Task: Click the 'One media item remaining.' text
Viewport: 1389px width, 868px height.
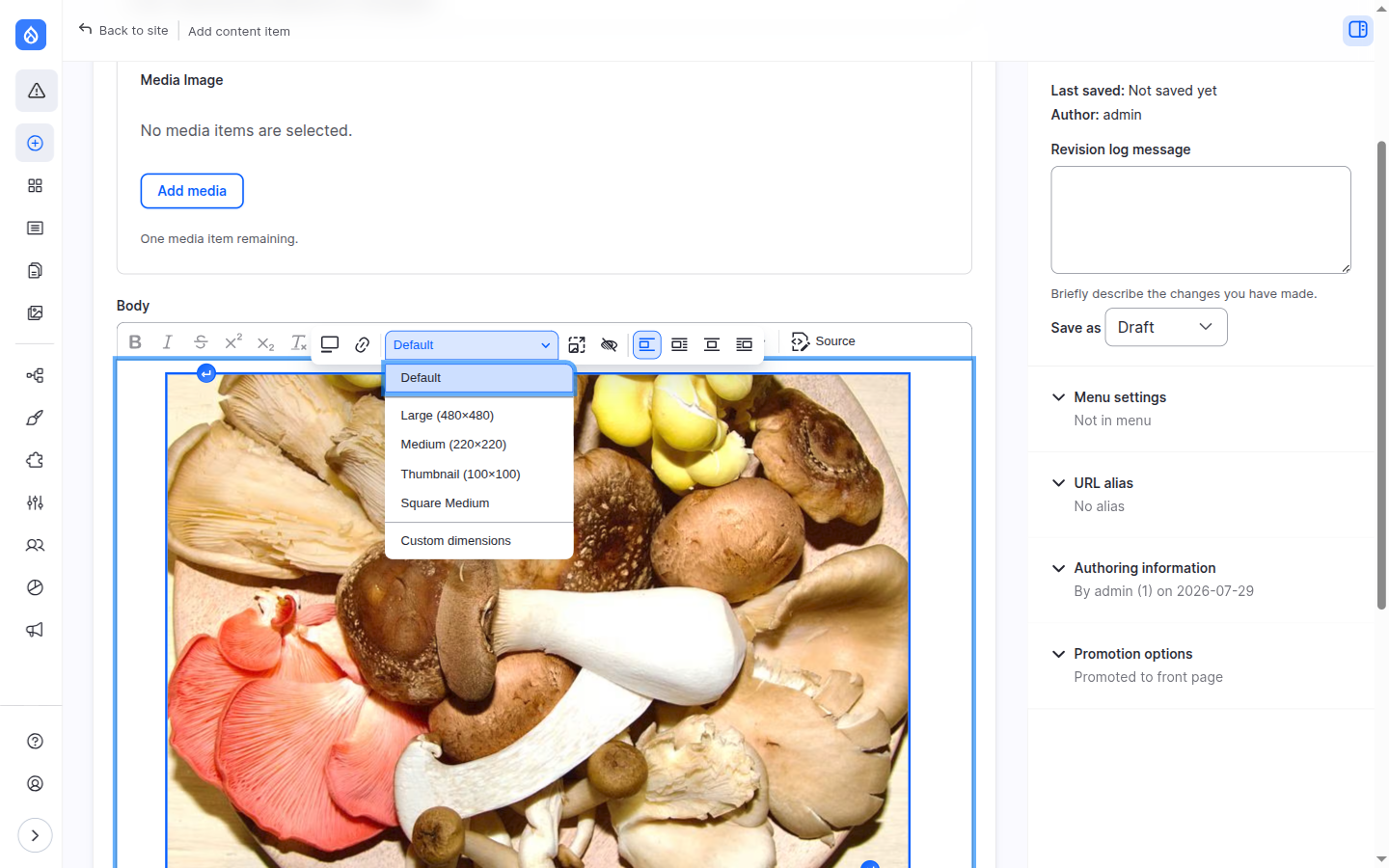Action: click(219, 239)
